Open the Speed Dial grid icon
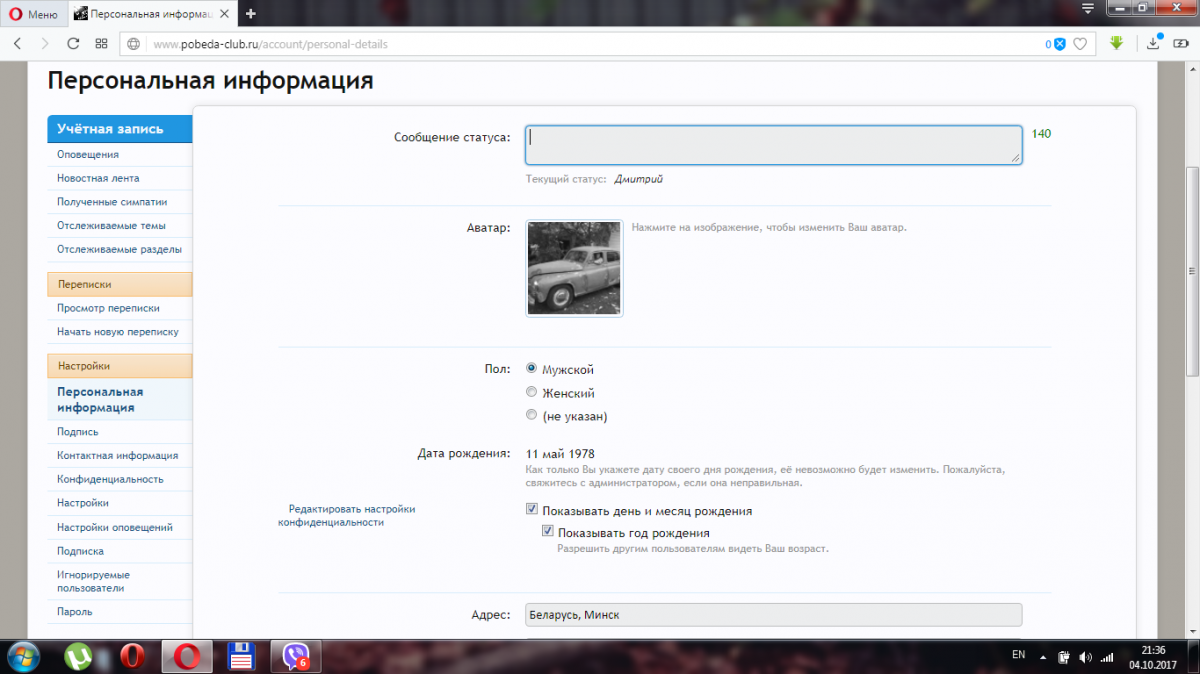1200x674 pixels. [x=101, y=44]
